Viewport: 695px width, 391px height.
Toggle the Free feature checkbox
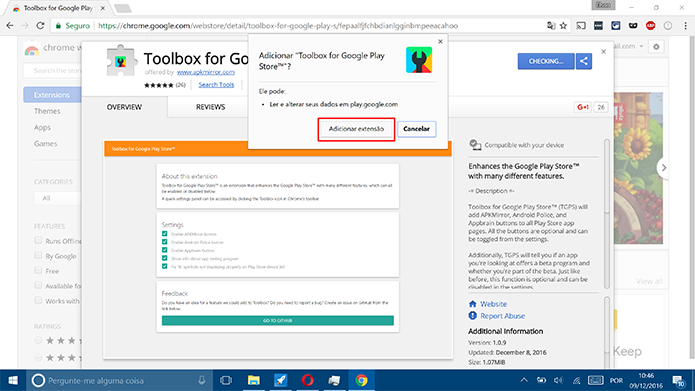(x=38, y=270)
